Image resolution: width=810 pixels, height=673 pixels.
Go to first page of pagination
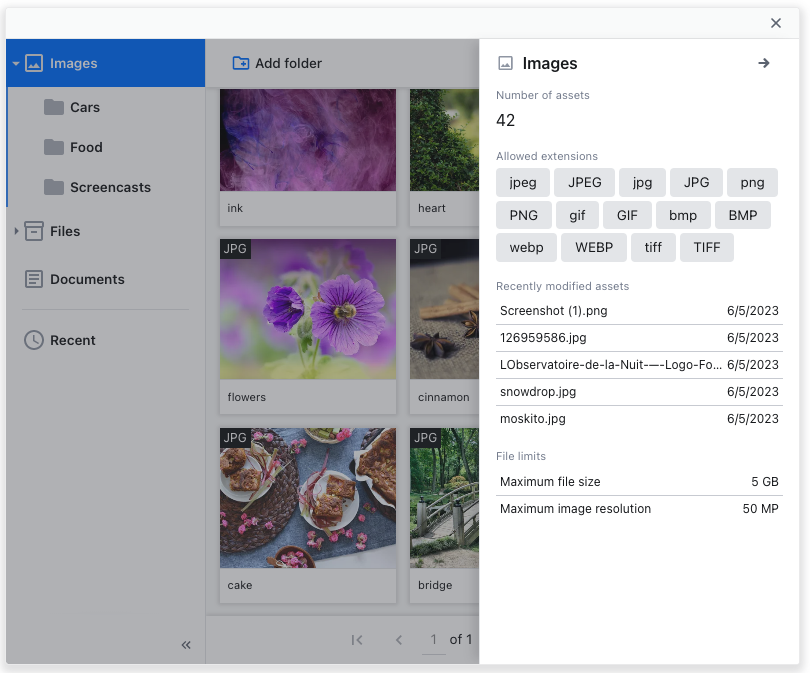[x=357, y=640]
